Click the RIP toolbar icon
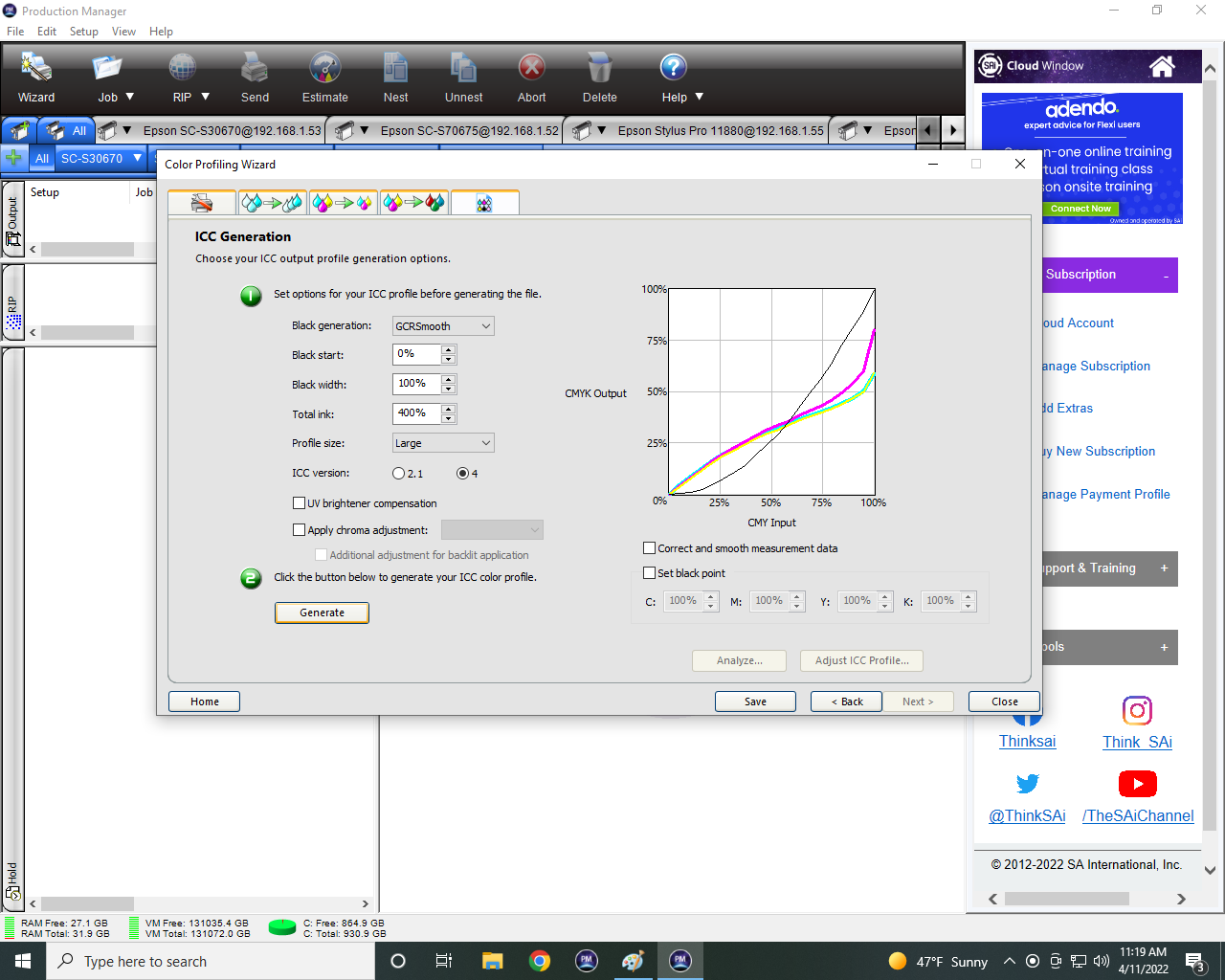This screenshot has width=1225, height=980. [x=182, y=68]
